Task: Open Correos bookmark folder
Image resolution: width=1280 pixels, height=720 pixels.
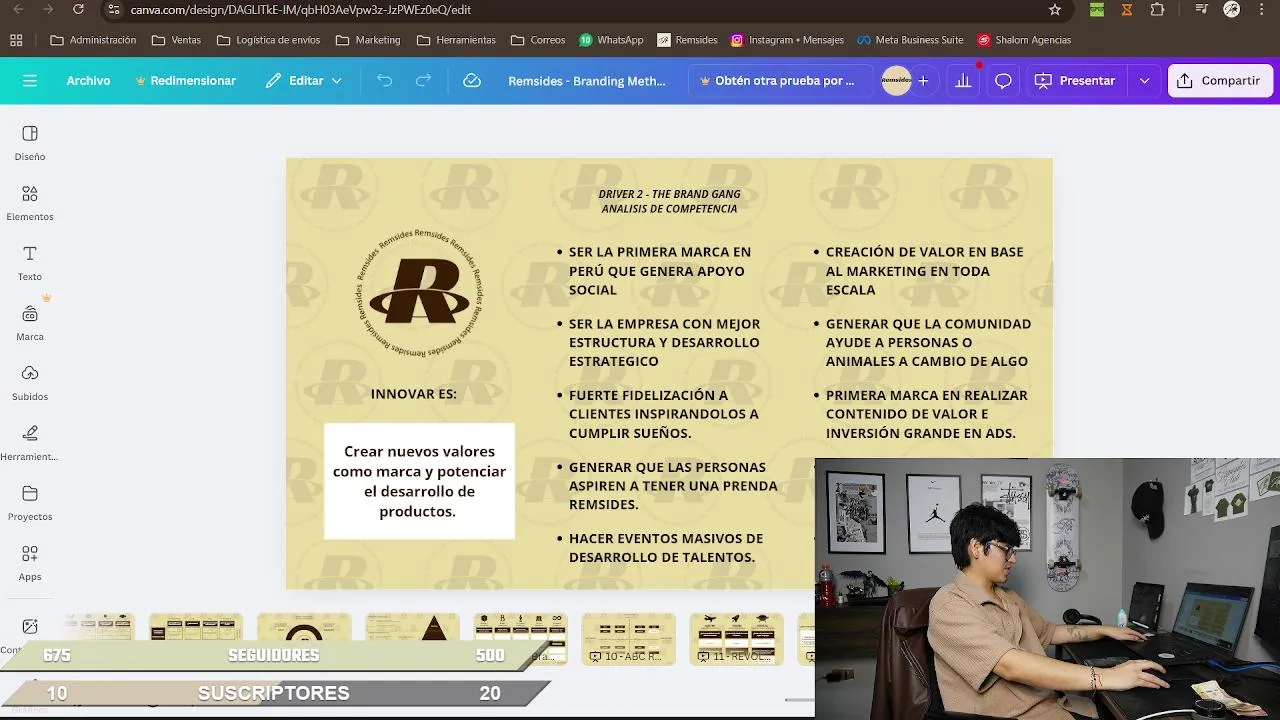Action: point(538,40)
